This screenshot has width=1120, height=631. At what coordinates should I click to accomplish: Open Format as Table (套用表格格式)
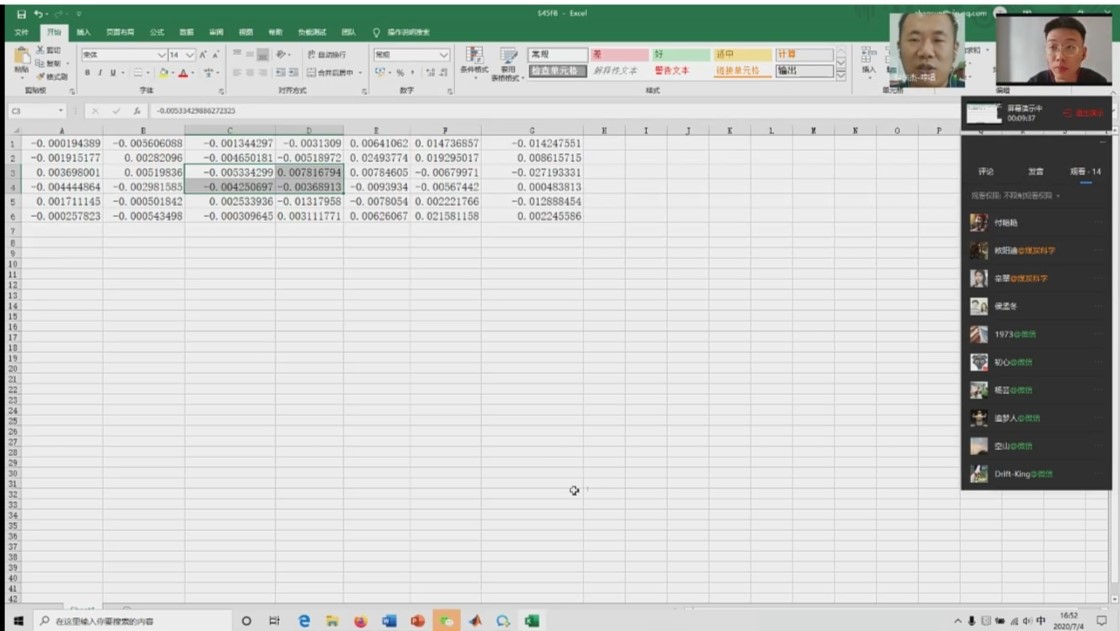click(508, 64)
